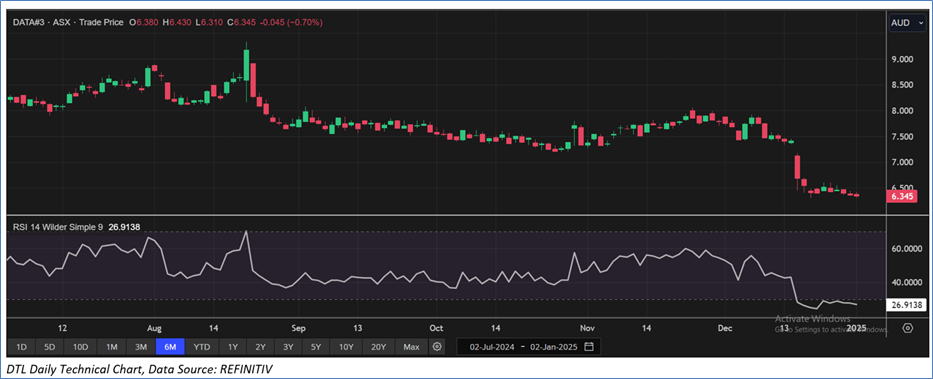
Task: Click the Dec label on time axis
Action: coord(724,328)
